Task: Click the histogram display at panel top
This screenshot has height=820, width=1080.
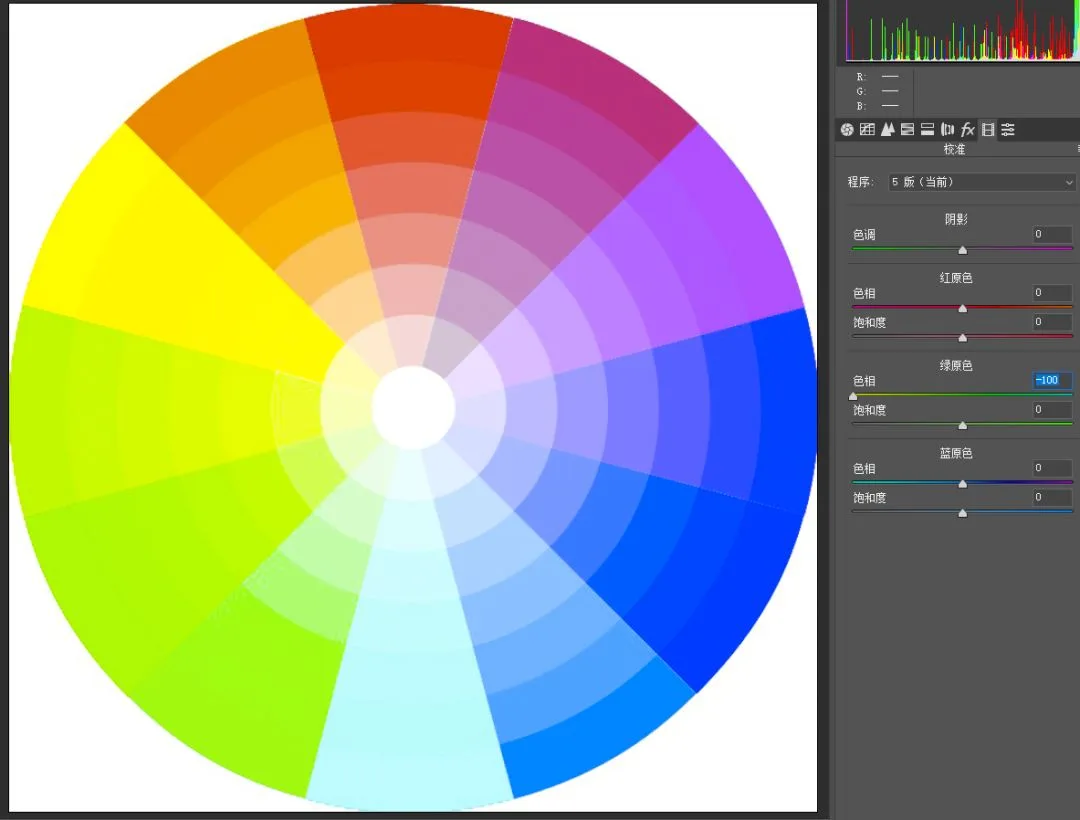Action: 962,30
